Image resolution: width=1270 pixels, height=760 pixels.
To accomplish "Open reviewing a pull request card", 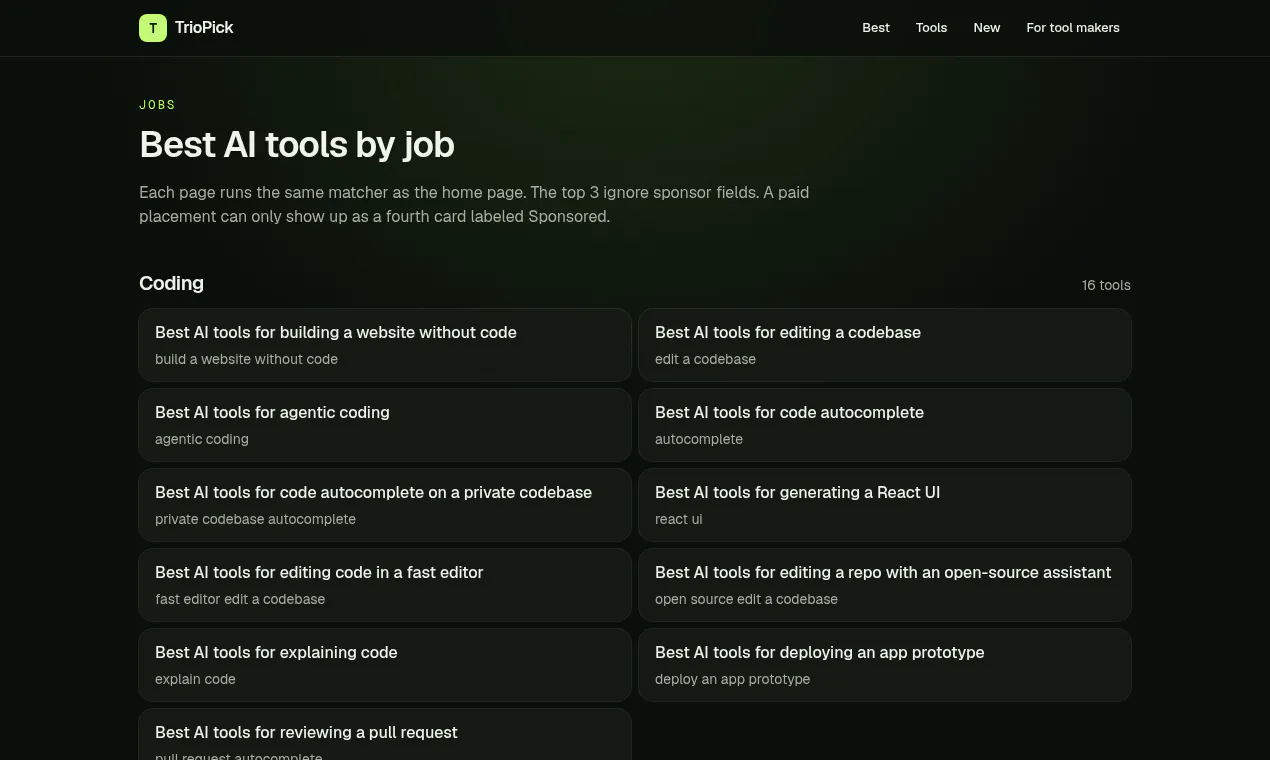I will (x=385, y=735).
